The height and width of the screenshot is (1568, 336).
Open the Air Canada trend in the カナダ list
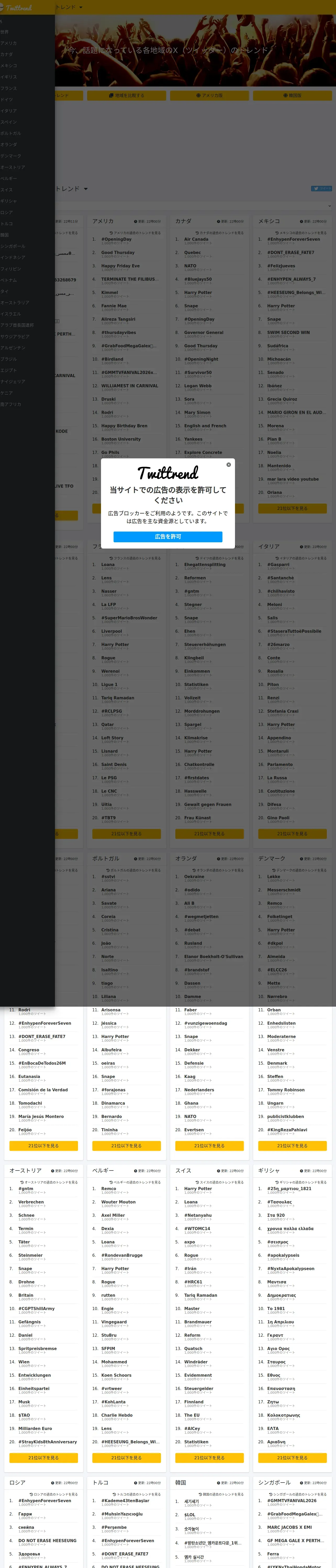(x=196, y=239)
